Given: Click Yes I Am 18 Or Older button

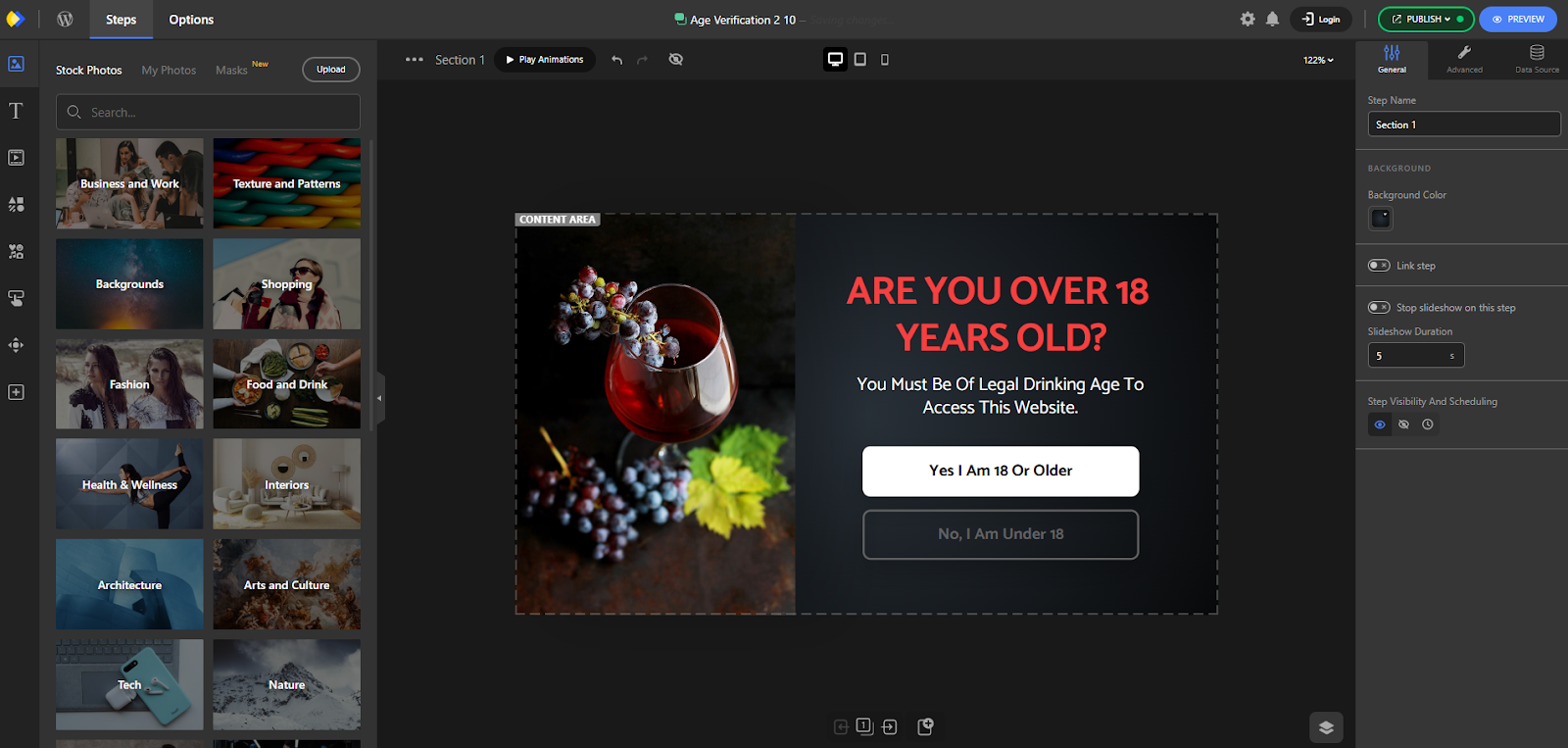Looking at the screenshot, I should pos(1001,472).
